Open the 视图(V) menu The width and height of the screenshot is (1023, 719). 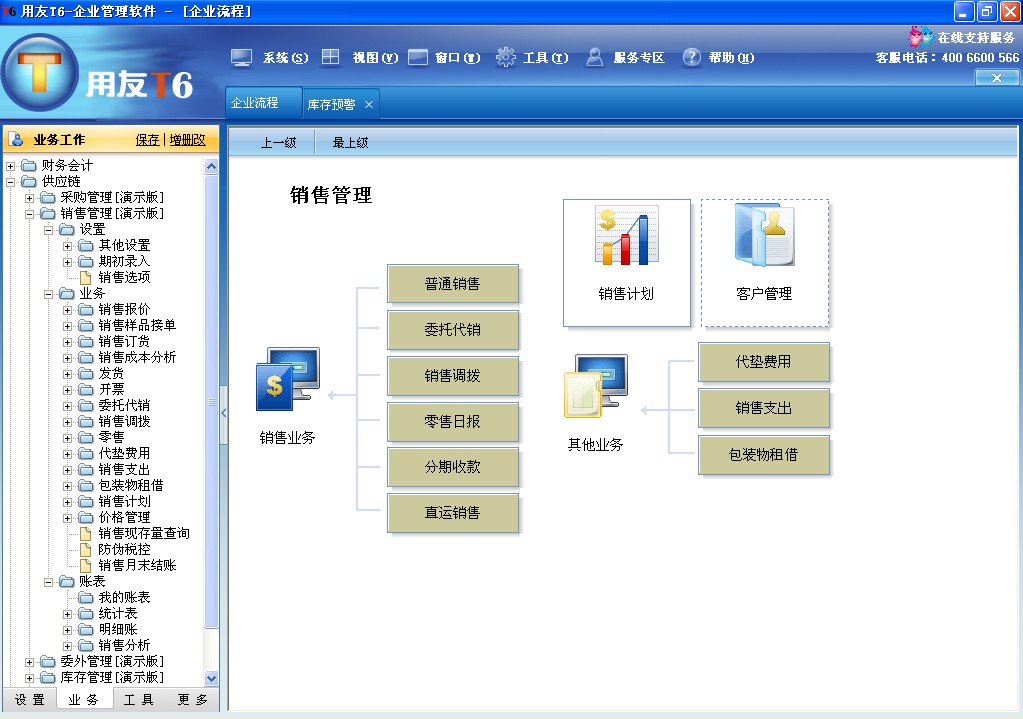(375, 58)
